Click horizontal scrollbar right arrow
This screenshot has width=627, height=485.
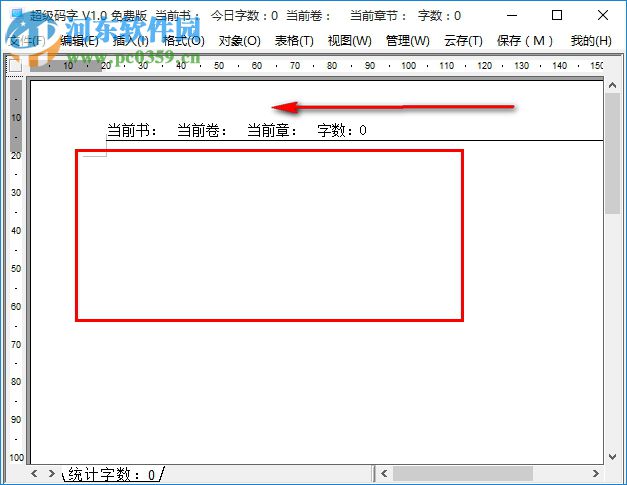click(595, 474)
